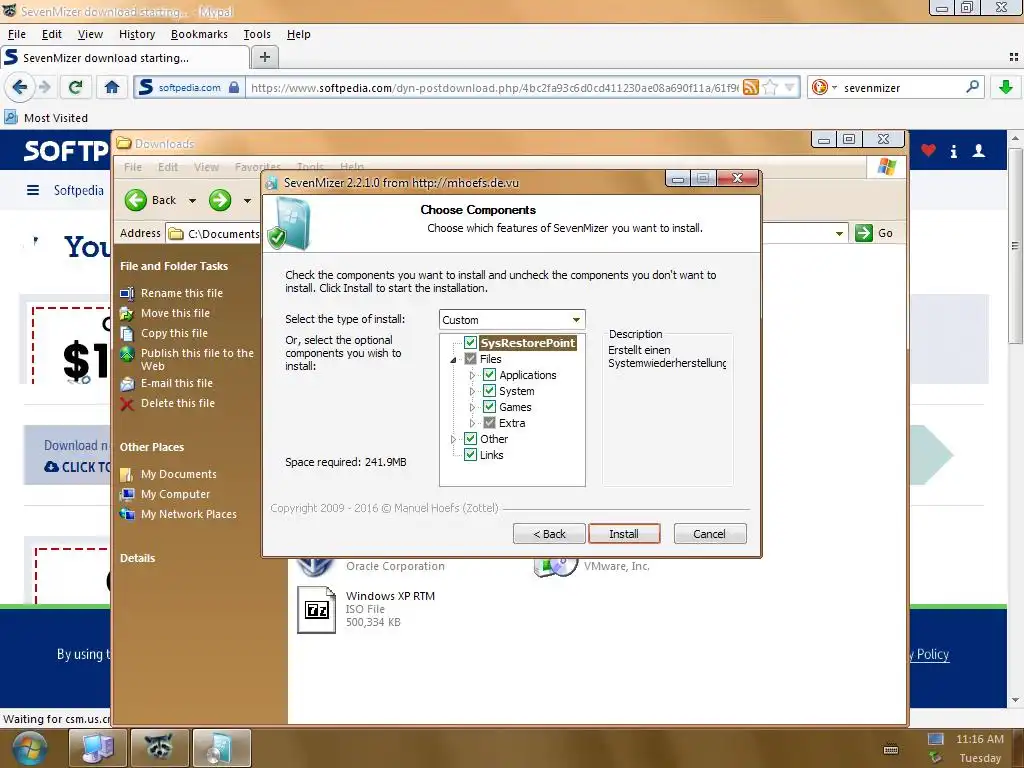
Task: Expand the System tree node
Action: tap(472, 391)
